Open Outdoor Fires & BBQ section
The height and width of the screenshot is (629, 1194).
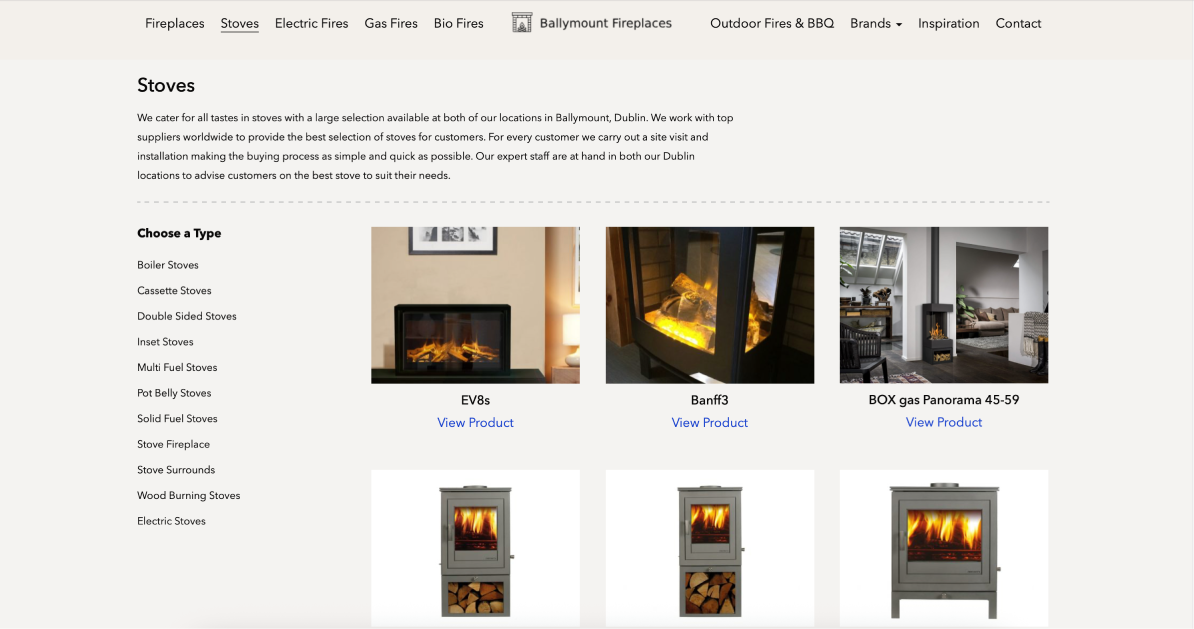coord(772,24)
